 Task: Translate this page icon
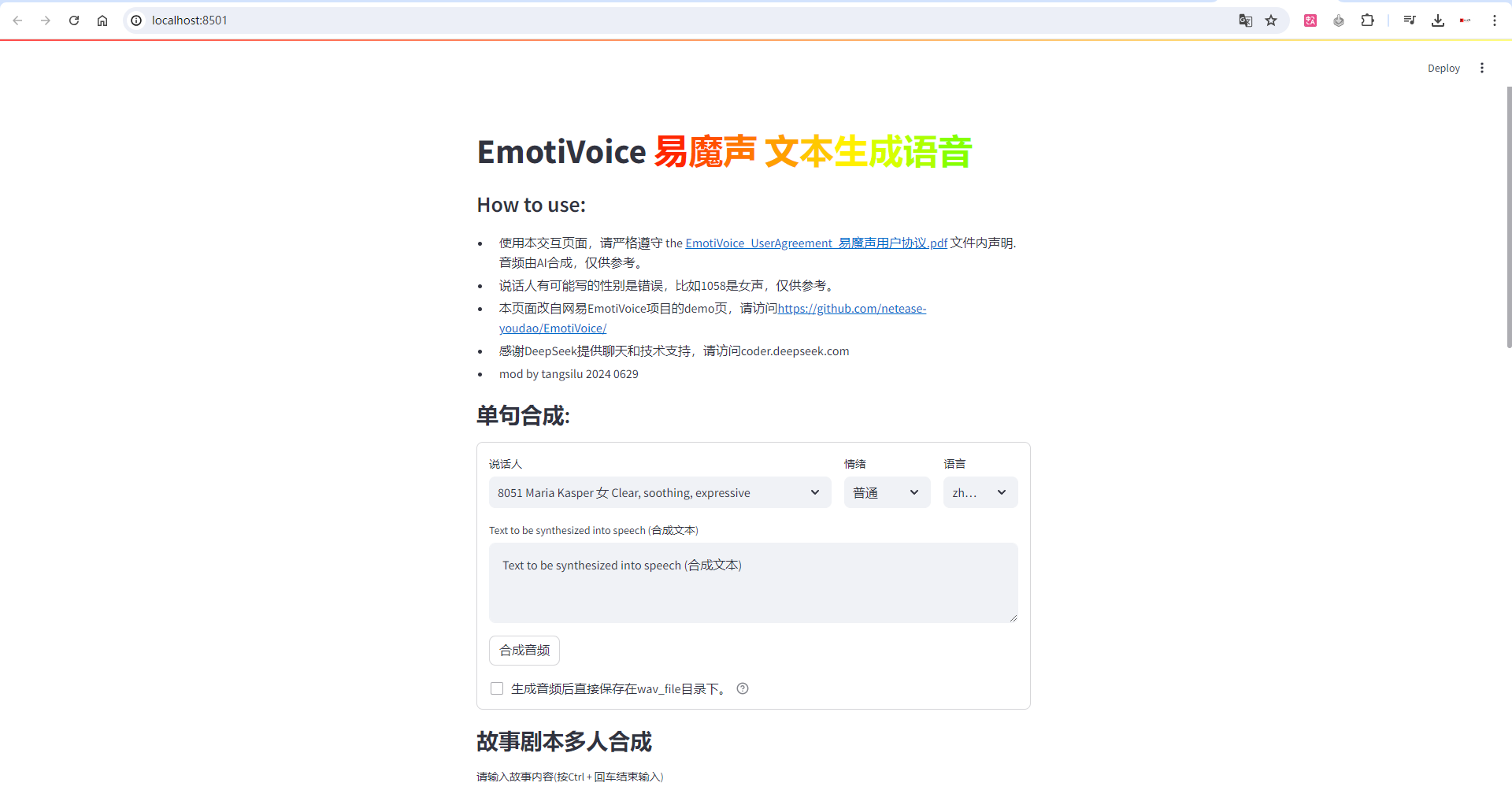[x=1245, y=20]
